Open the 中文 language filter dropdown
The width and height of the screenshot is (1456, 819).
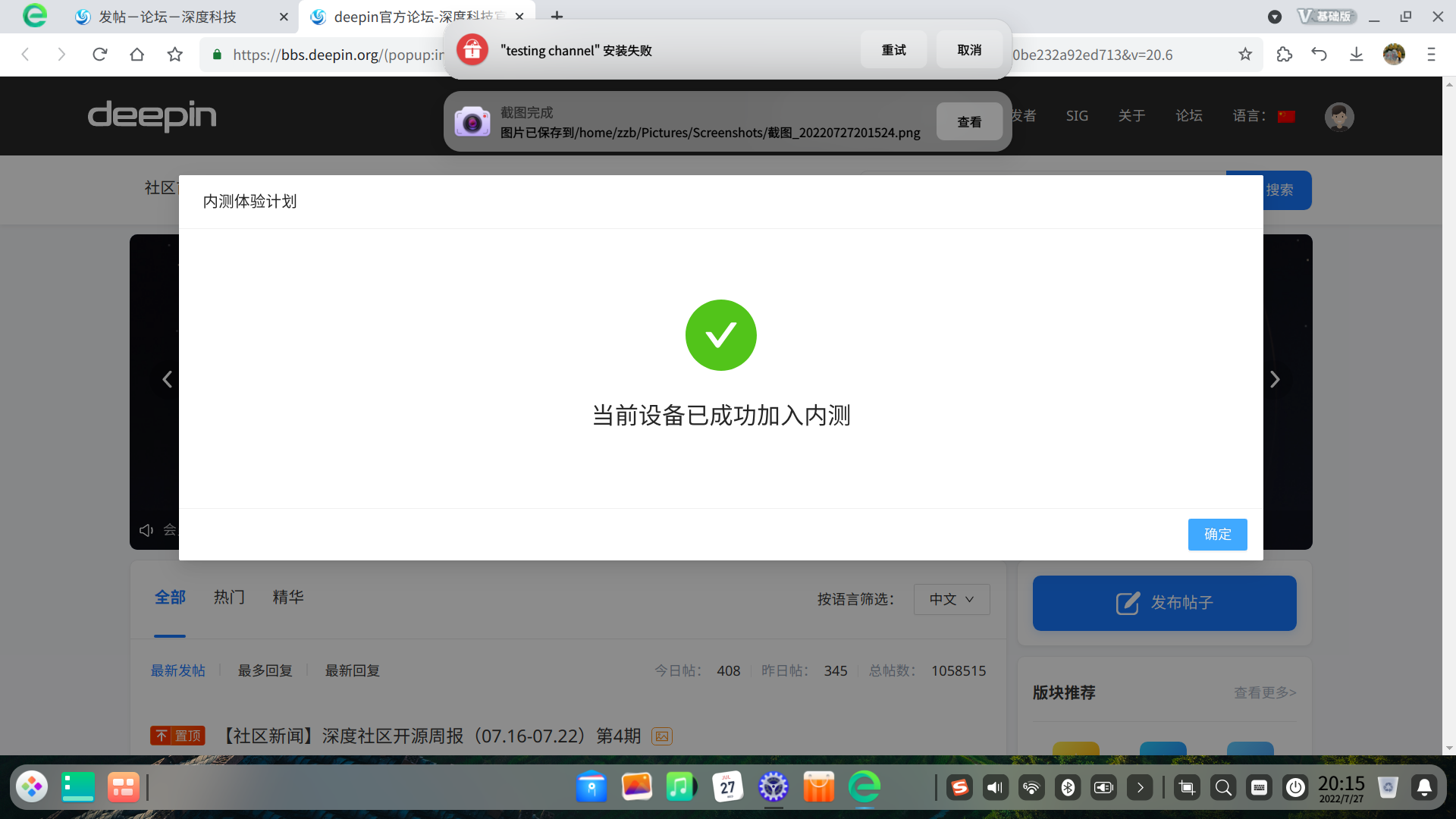click(951, 599)
